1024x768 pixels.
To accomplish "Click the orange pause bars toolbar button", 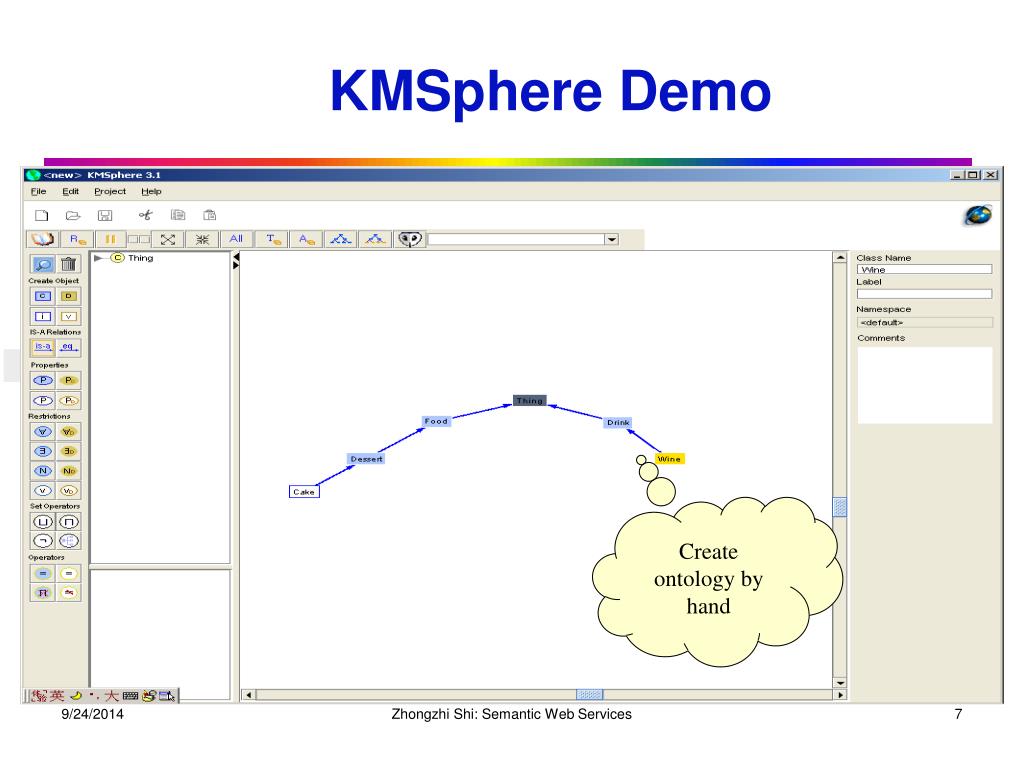I will [x=110, y=240].
